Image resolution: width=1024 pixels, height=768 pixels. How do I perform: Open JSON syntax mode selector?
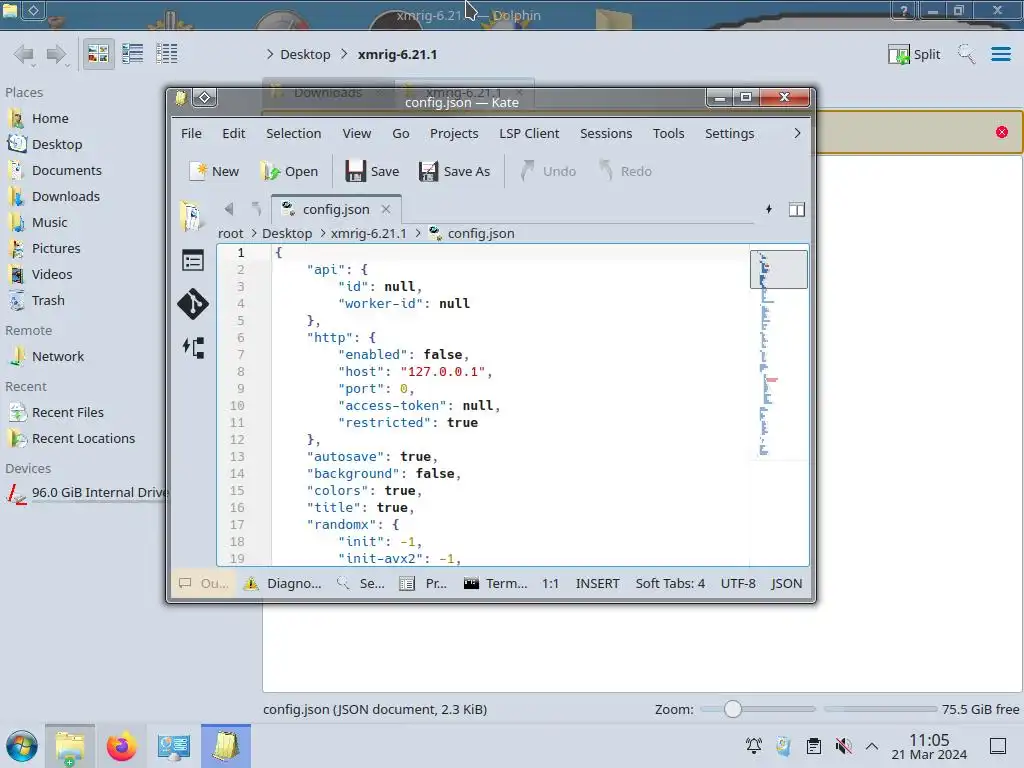click(786, 583)
